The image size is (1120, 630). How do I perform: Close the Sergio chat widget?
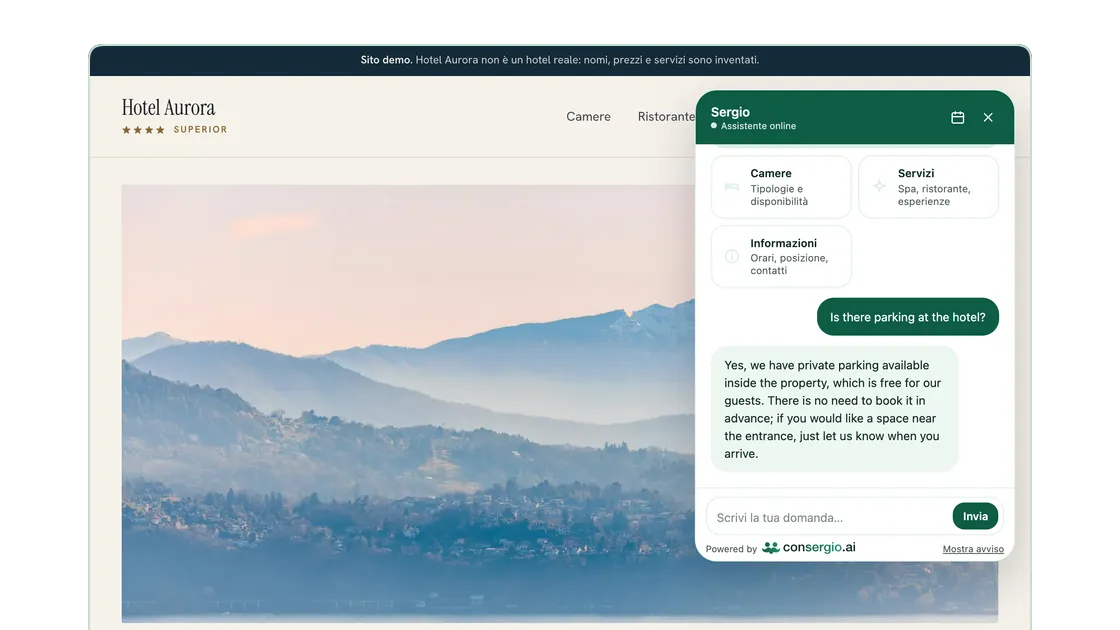coord(988,117)
